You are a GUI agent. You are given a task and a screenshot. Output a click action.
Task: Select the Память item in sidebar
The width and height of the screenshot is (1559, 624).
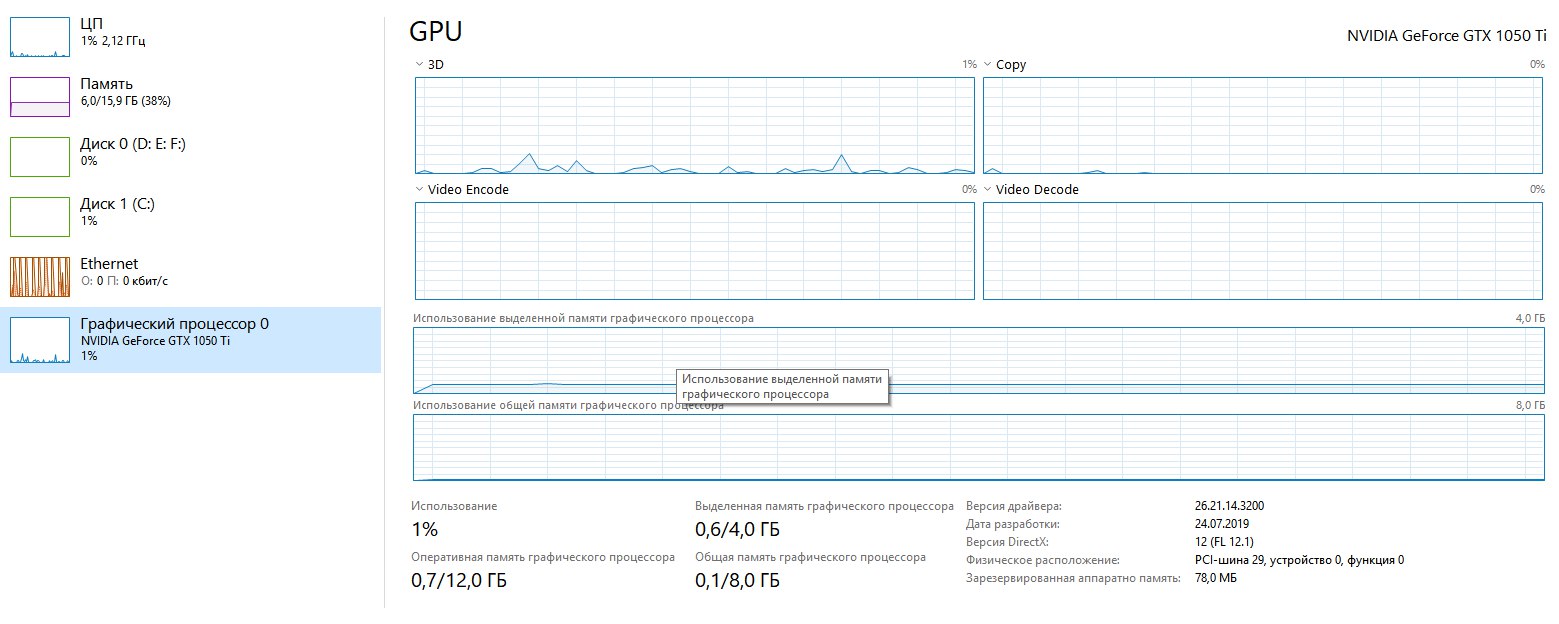(106, 84)
